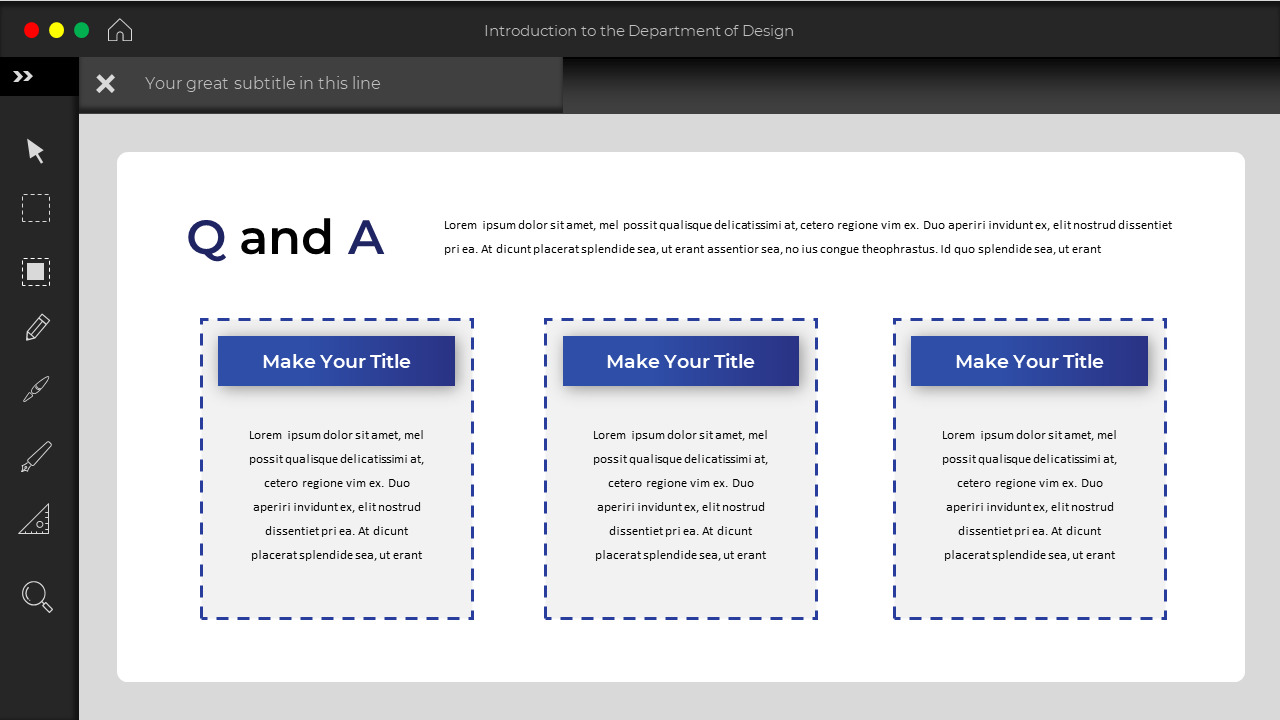
Task: Click the Home icon in the top bar
Action: point(119,29)
